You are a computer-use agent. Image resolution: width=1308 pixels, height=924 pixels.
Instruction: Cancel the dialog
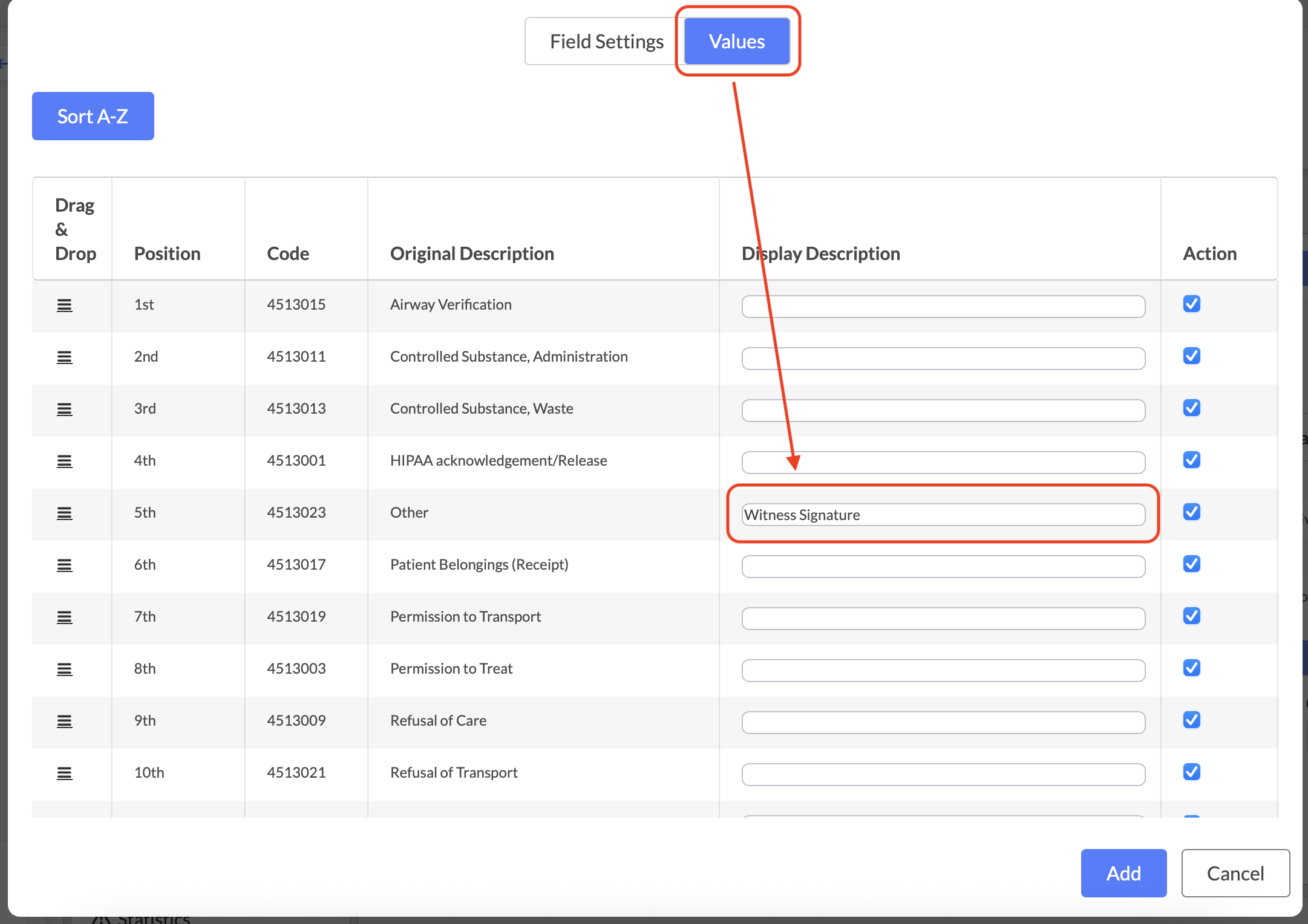[x=1235, y=873]
